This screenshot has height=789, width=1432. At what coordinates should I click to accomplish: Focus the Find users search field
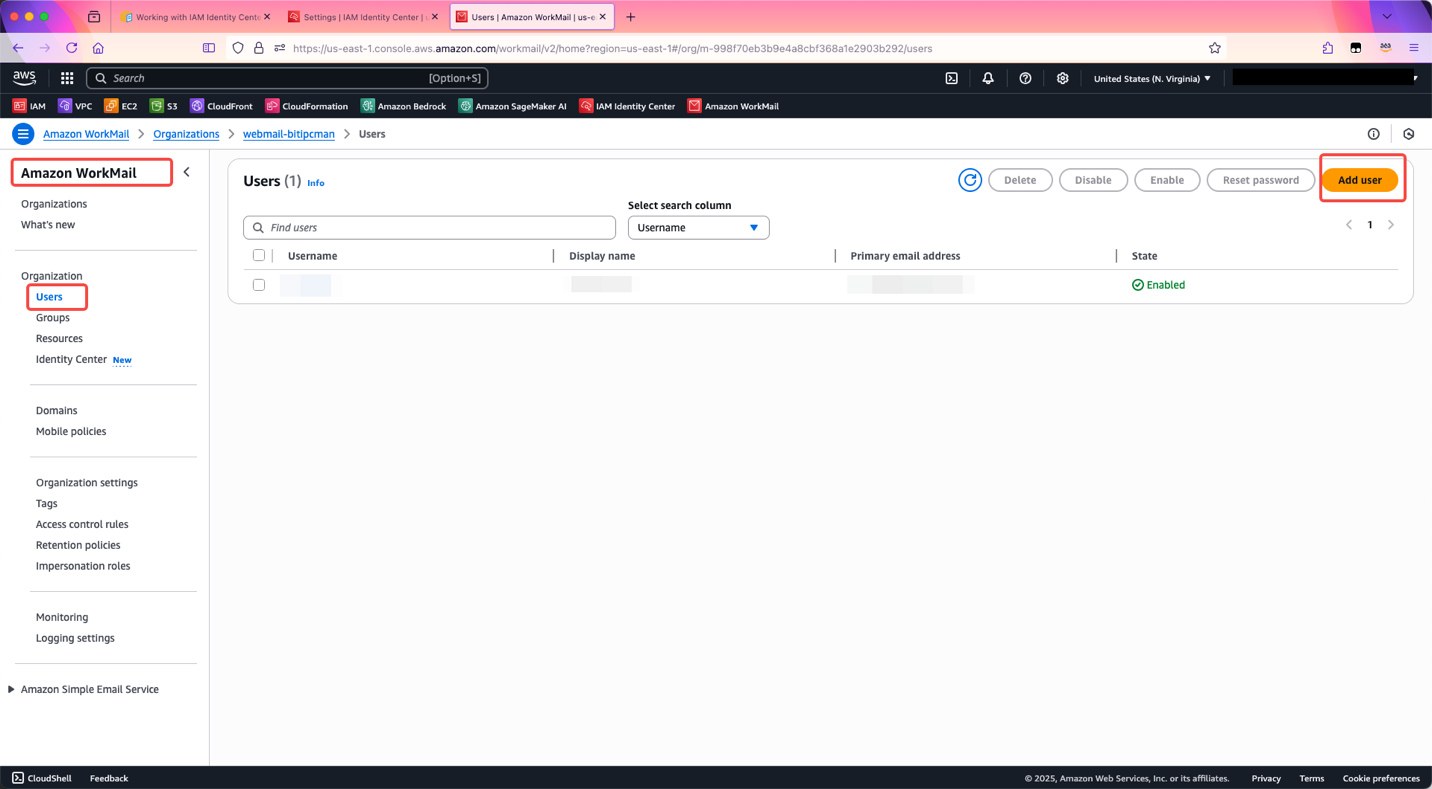click(429, 228)
